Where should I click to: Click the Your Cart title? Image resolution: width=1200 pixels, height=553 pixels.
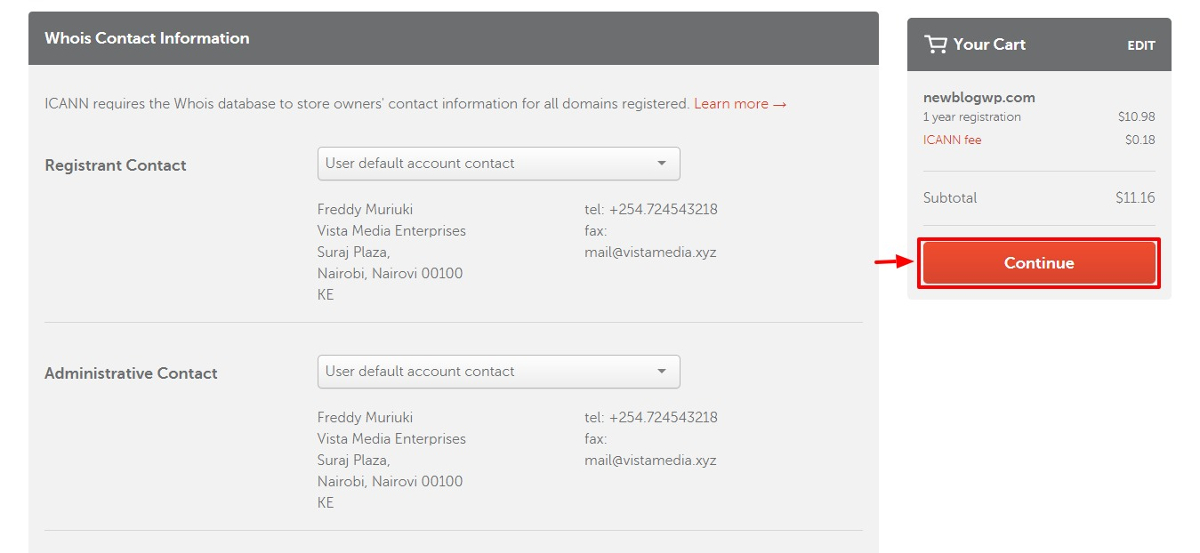pos(989,44)
